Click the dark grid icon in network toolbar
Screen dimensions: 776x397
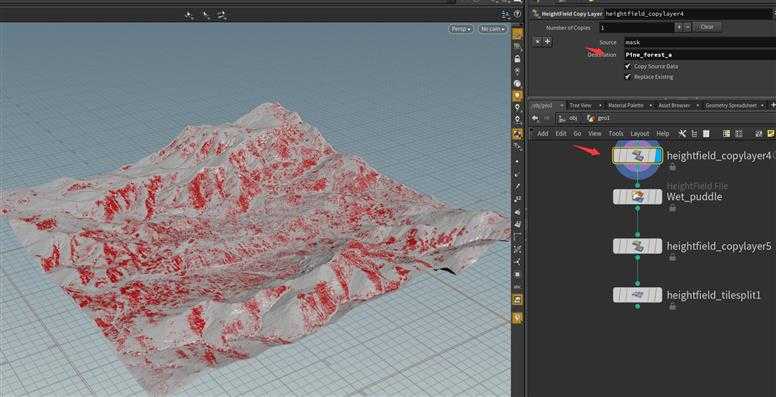(738, 134)
